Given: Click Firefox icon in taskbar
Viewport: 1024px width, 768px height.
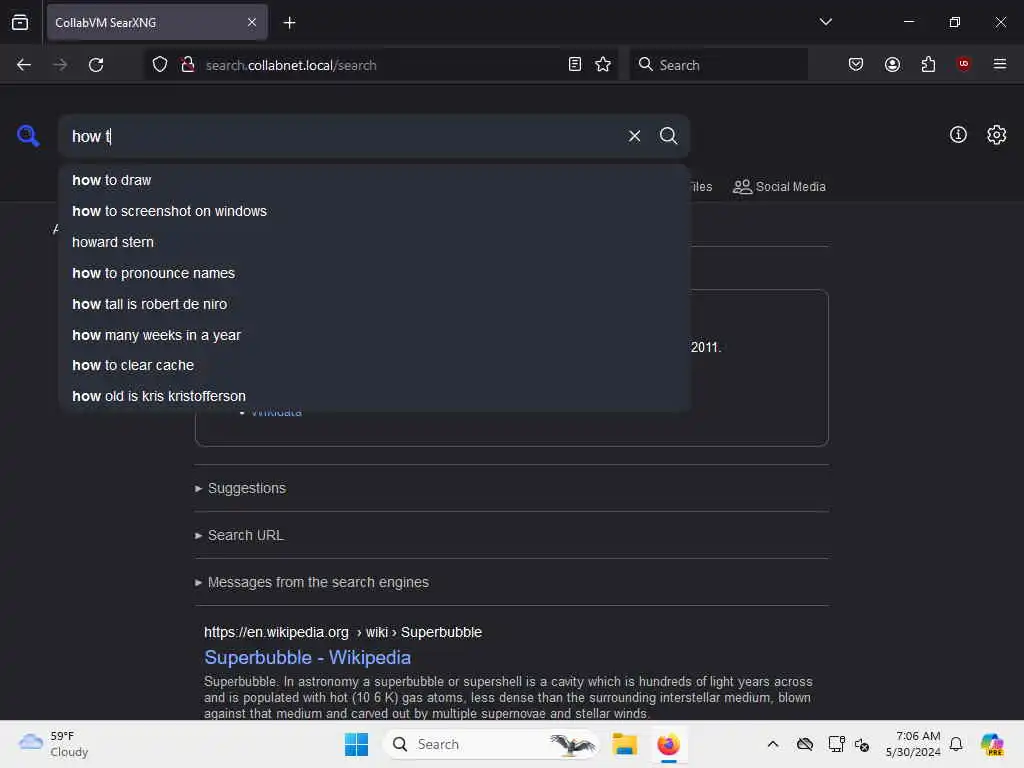Looking at the screenshot, I should click(x=669, y=744).
